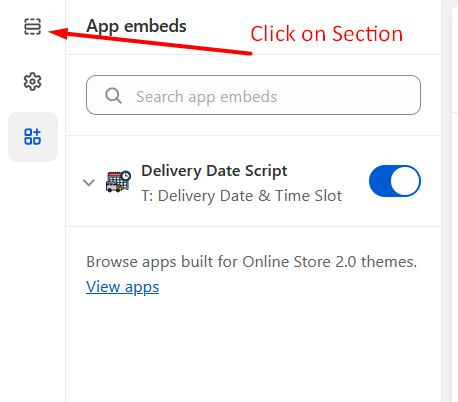This screenshot has width=458, height=402.
Task: Click the T: Delivery Date & Time Slot subtitle
Action: (242, 196)
